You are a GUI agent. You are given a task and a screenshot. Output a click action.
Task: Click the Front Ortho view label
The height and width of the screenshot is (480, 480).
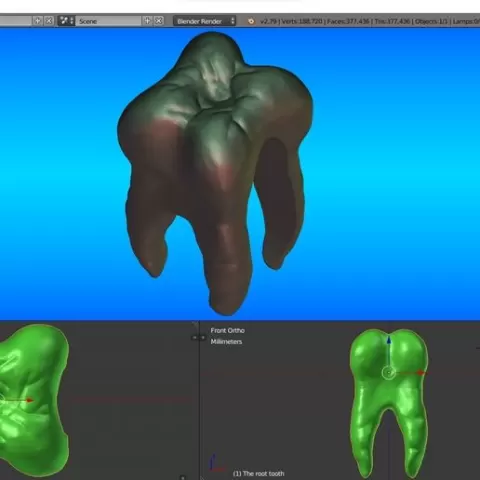pos(228,330)
